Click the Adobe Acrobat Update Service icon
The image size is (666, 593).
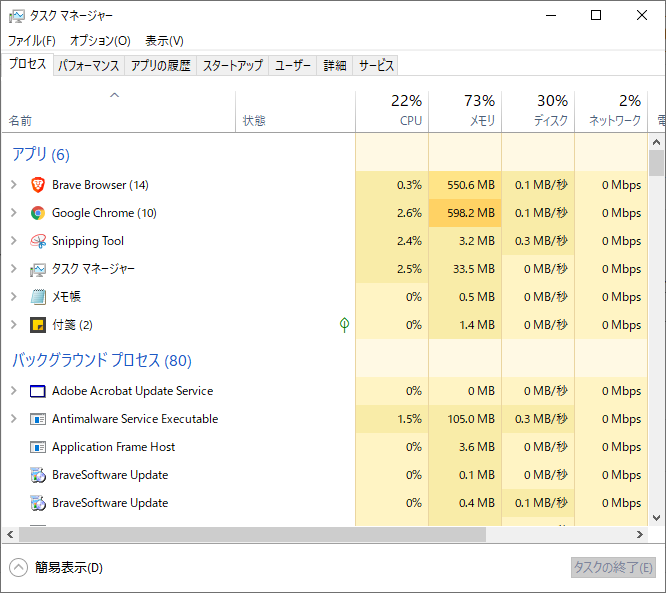[38, 391]
